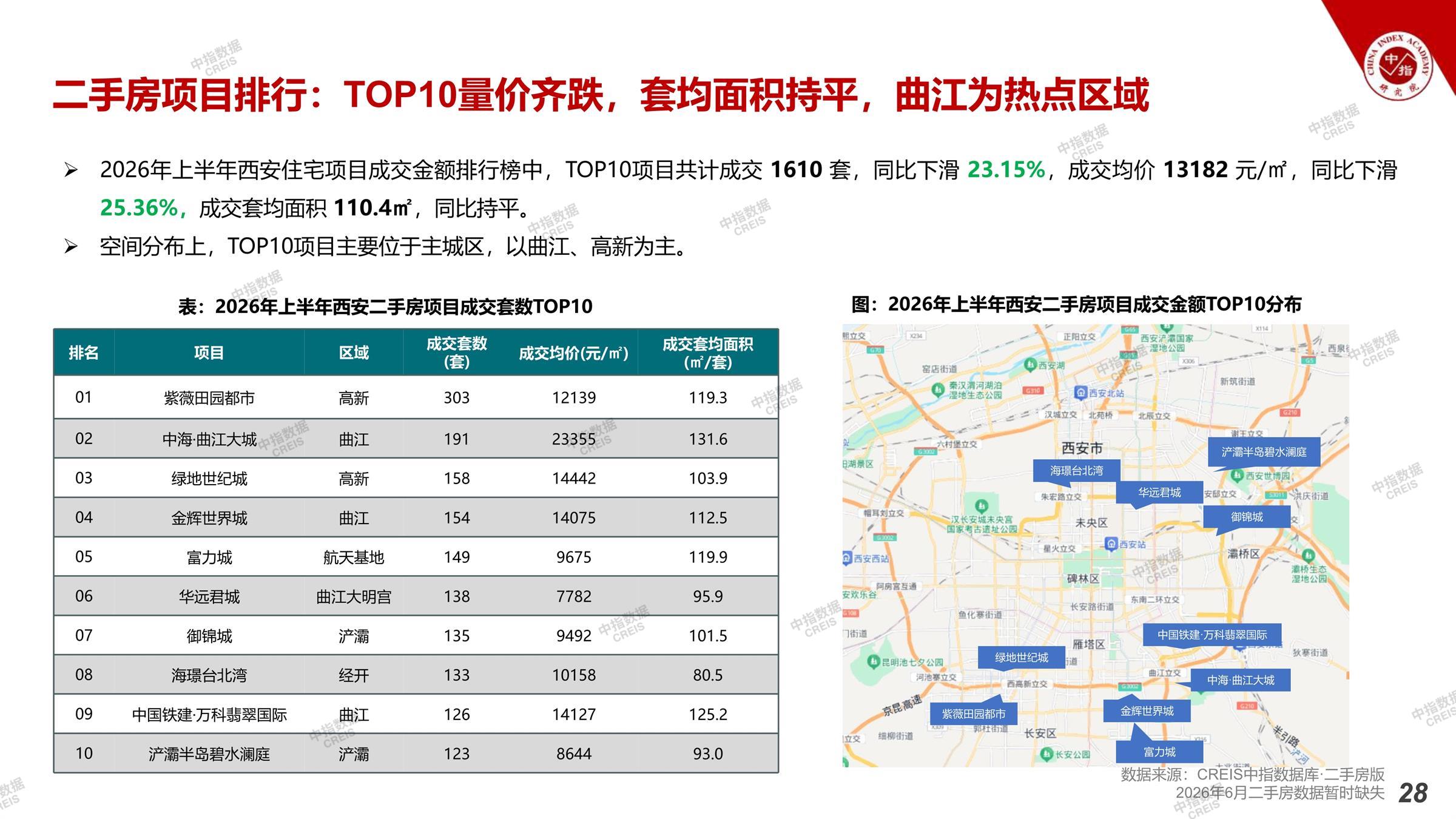Viewport: 1456px width, 819px height.
Task: Click the 灞桥生态湿地公园 green marker
Action: 1308,556
